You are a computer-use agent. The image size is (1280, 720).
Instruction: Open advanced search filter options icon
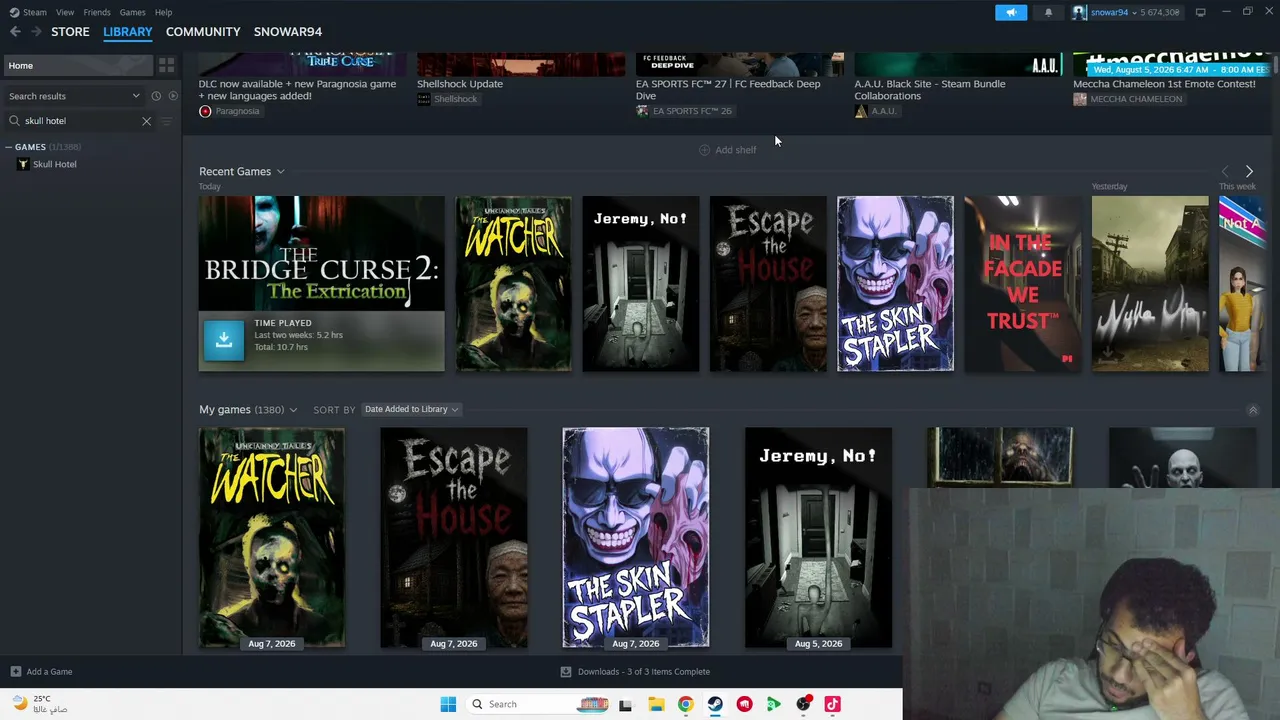click(166, 121)
